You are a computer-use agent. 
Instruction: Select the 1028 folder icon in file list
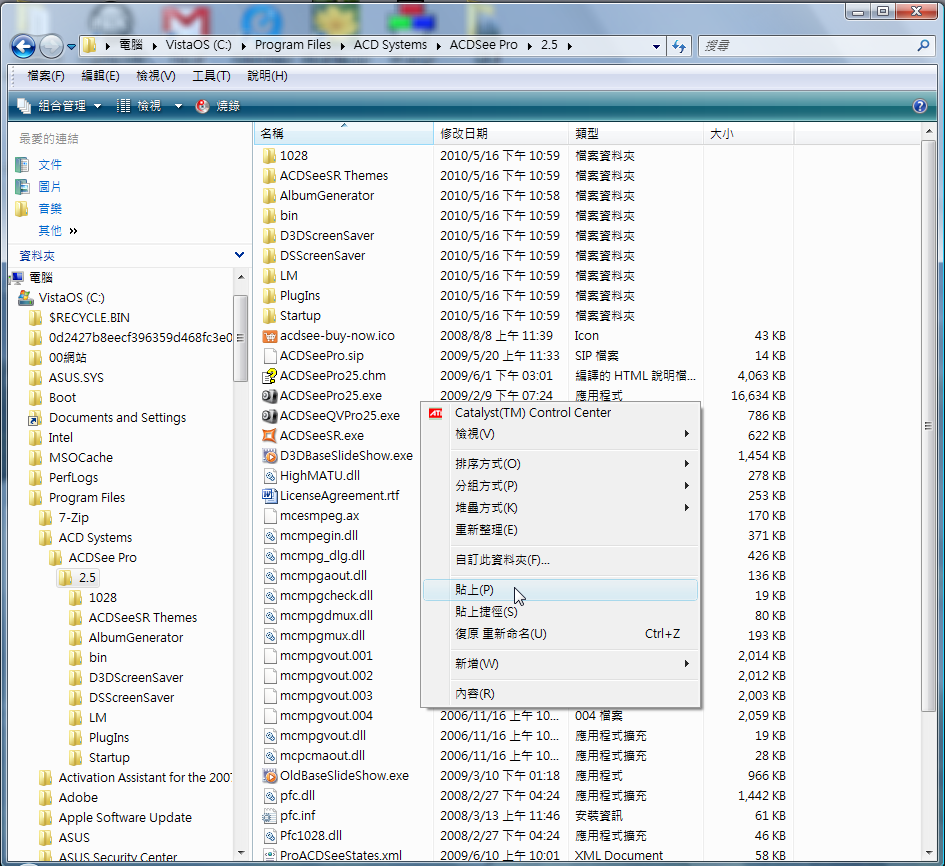click(269, 156)
